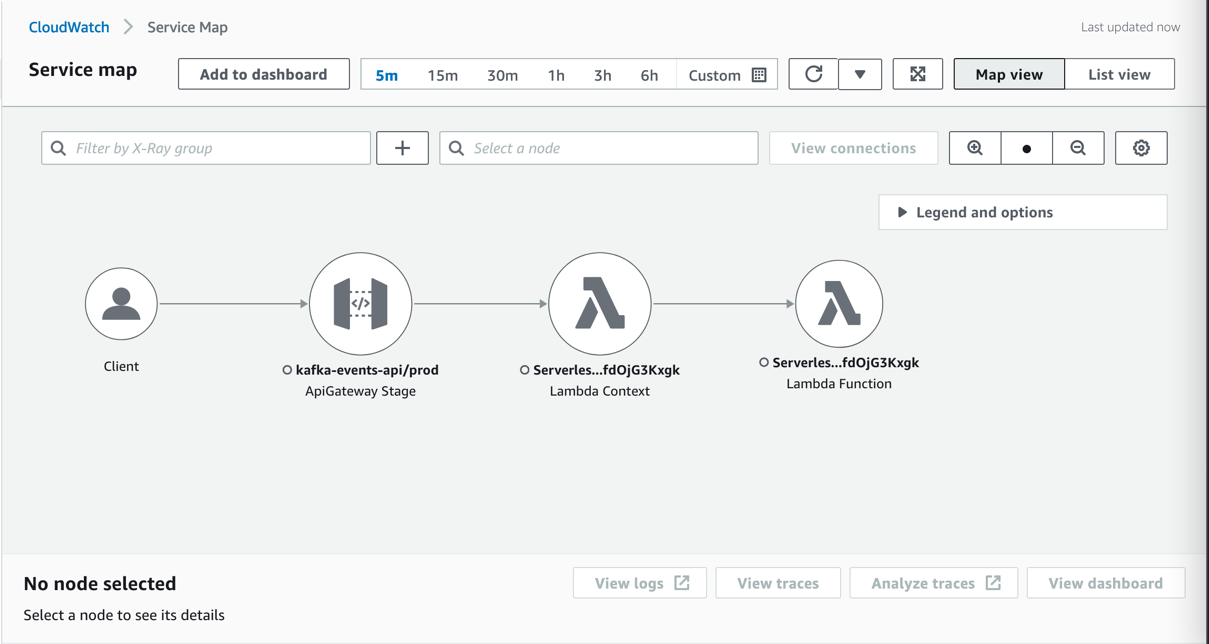Select the kafka-events-api/prod ApiGateway node
Image resolution: width=1209 pixels, height=644 pixels.
point(361,304)
